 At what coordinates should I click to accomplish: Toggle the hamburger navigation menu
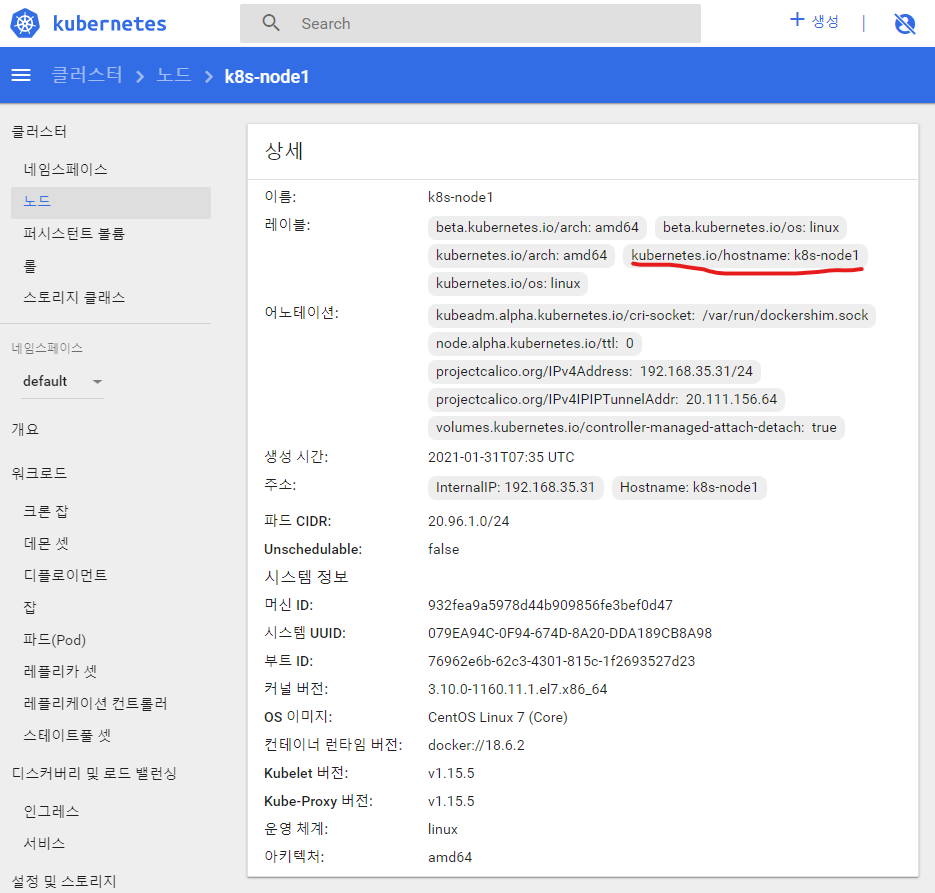(x=21, y=75)
